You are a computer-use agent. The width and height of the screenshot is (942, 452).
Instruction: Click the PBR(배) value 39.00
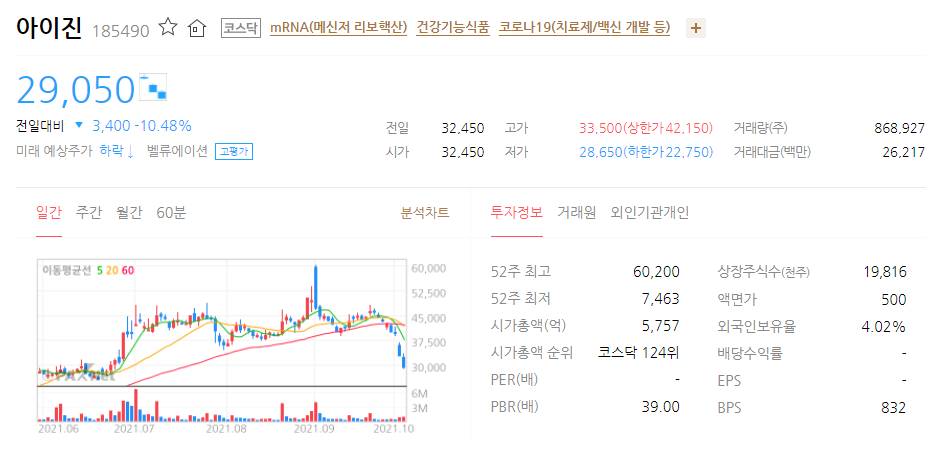[661, 407]
